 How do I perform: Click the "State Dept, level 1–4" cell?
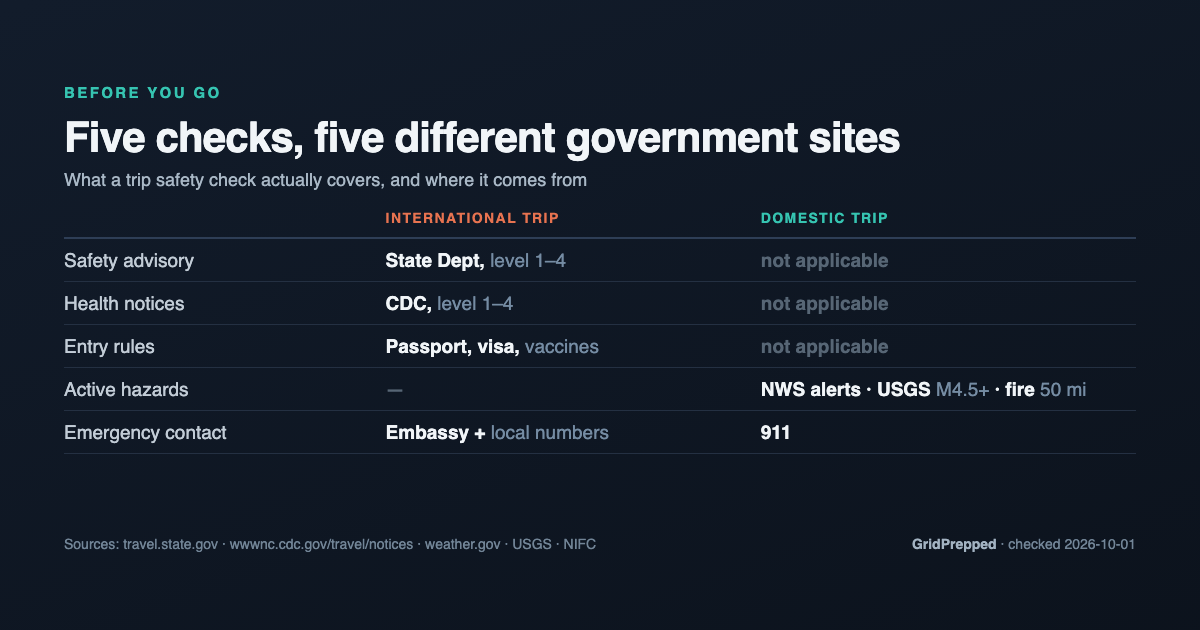coord(477,261)
